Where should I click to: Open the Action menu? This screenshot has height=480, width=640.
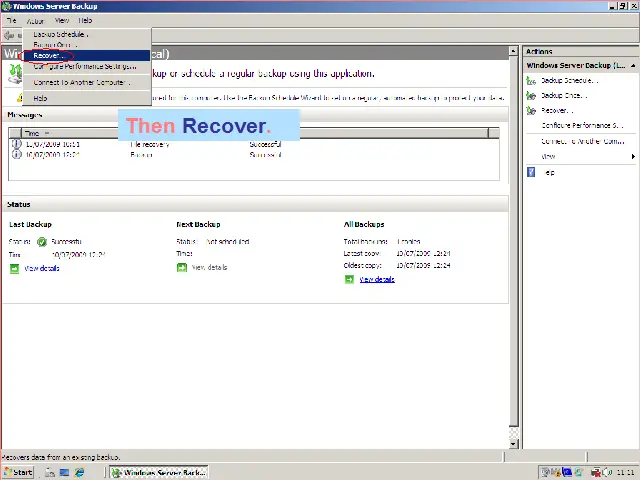35,21
